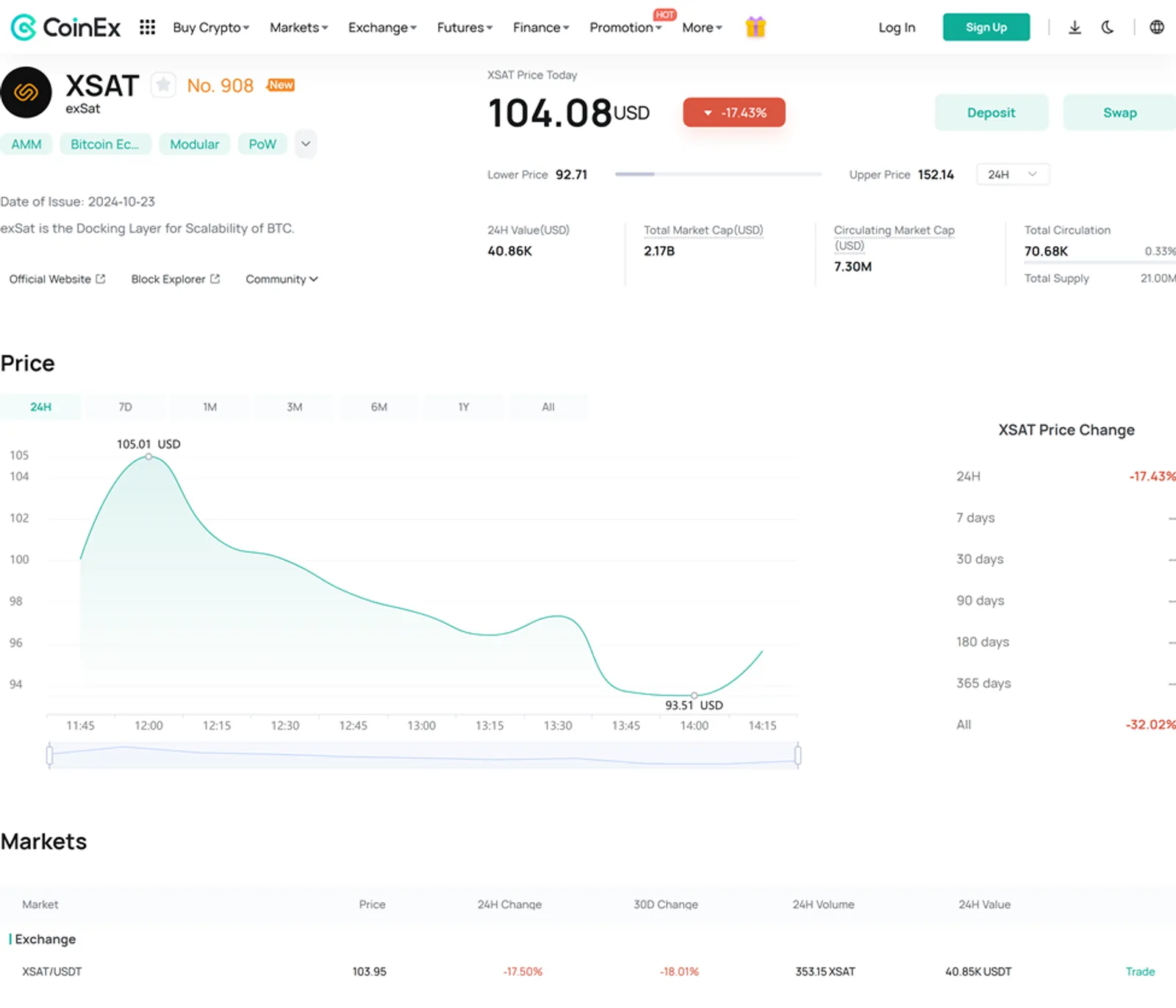
Task: Click the All -32.02% price change row
Action: (1066, 724)
